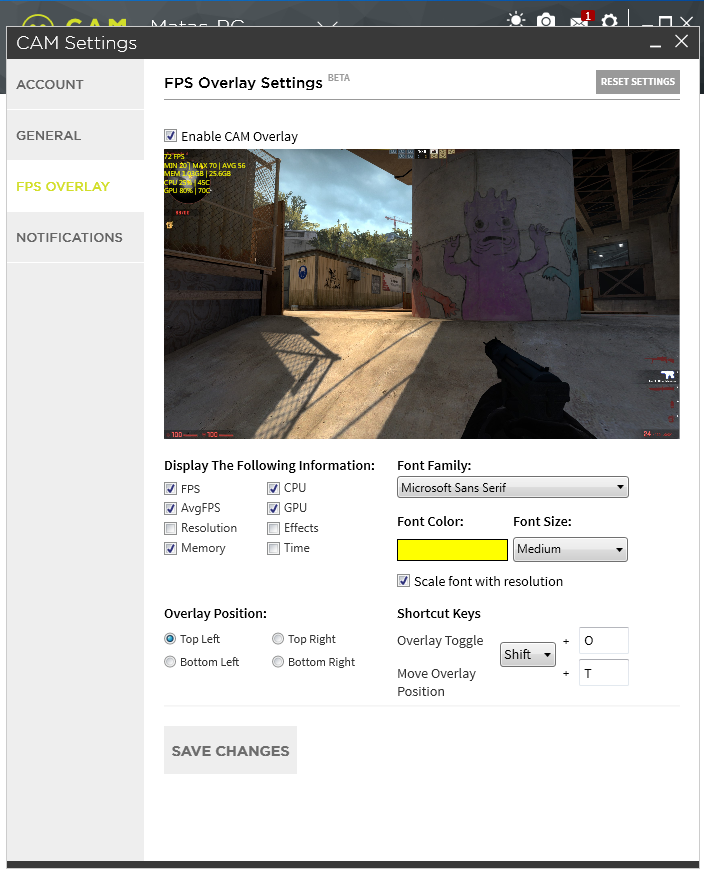Minimize the CAM Settings dialog
Image resolution: width=704 pixels, height=888 pixels.
[x=655, y=42]
